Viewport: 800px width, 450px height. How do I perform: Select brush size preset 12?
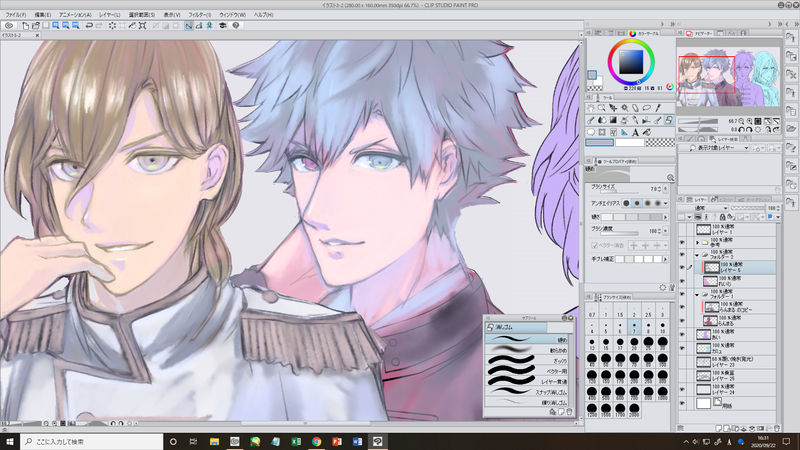pyautogui.click(x=592, y=342)
